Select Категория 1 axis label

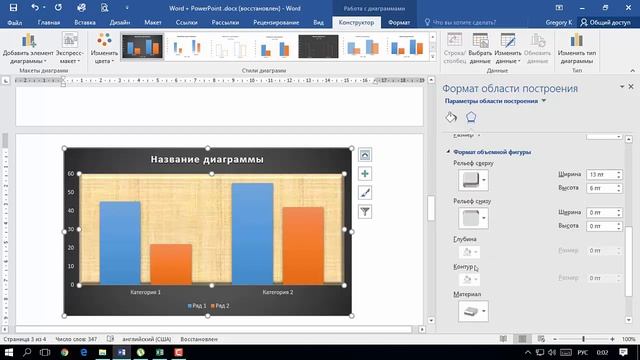[x=145, y=292]
